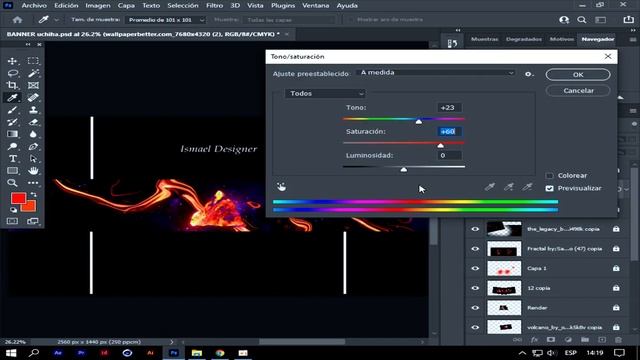Click the Luminosidad slider handle
Viewport: 640px width, 360px height.
[404, 169]
